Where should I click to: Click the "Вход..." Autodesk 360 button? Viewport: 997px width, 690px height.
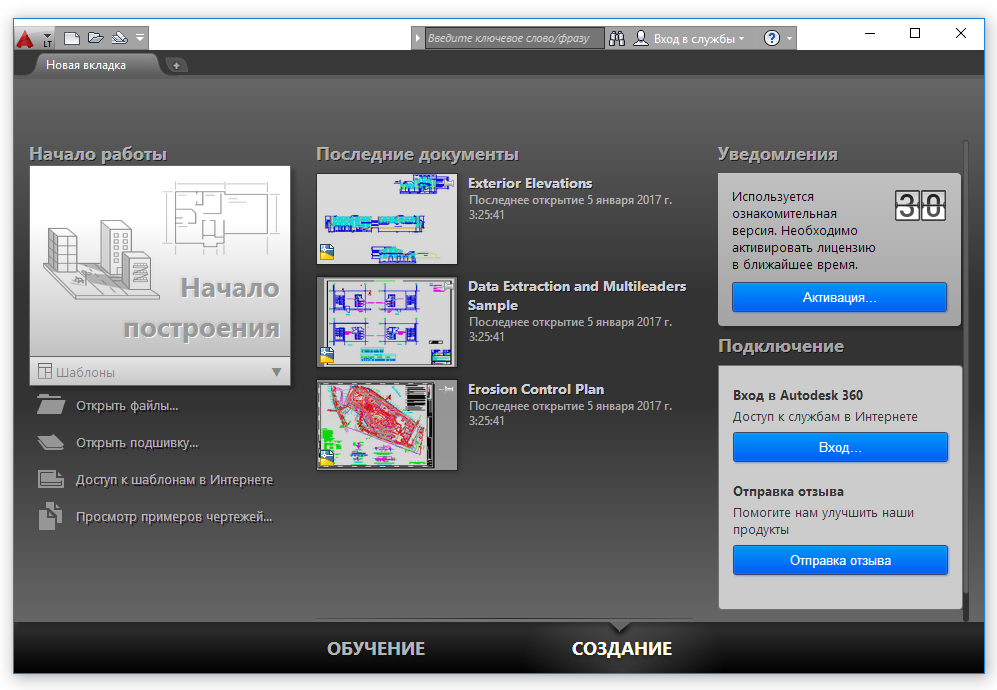(840, 447)
